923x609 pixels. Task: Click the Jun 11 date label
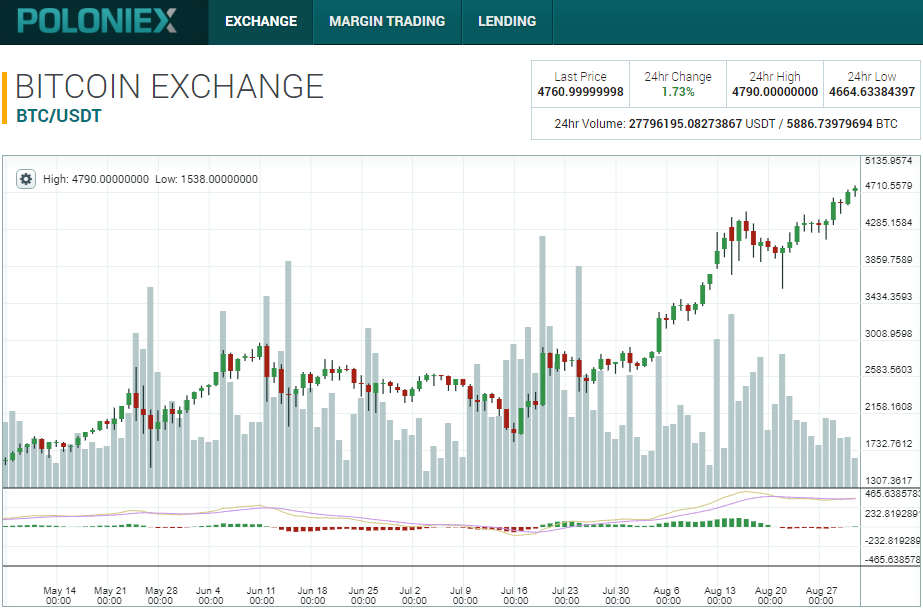pos(263,595)
